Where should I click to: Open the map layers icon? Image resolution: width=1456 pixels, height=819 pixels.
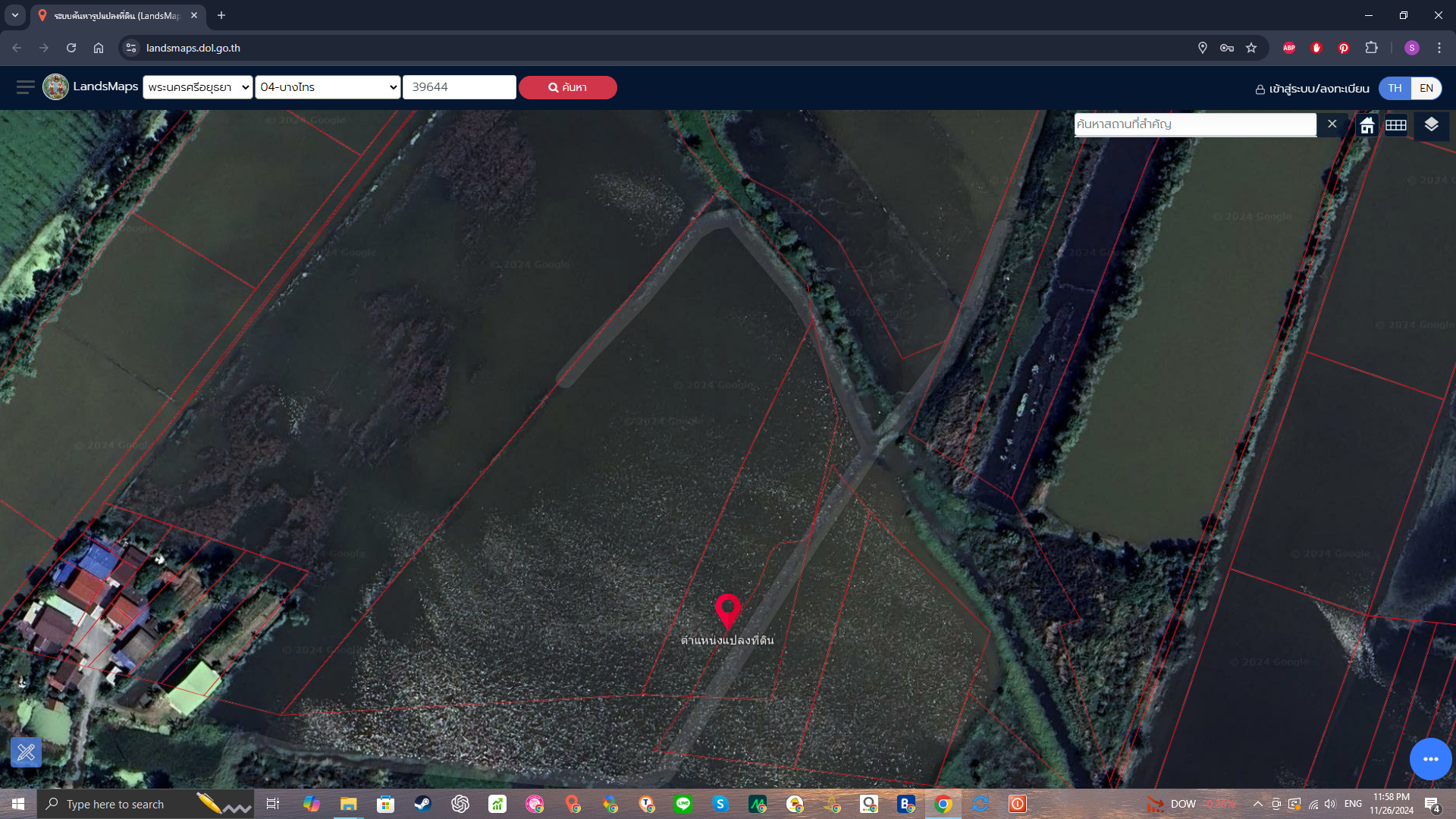coord(1431,124)
